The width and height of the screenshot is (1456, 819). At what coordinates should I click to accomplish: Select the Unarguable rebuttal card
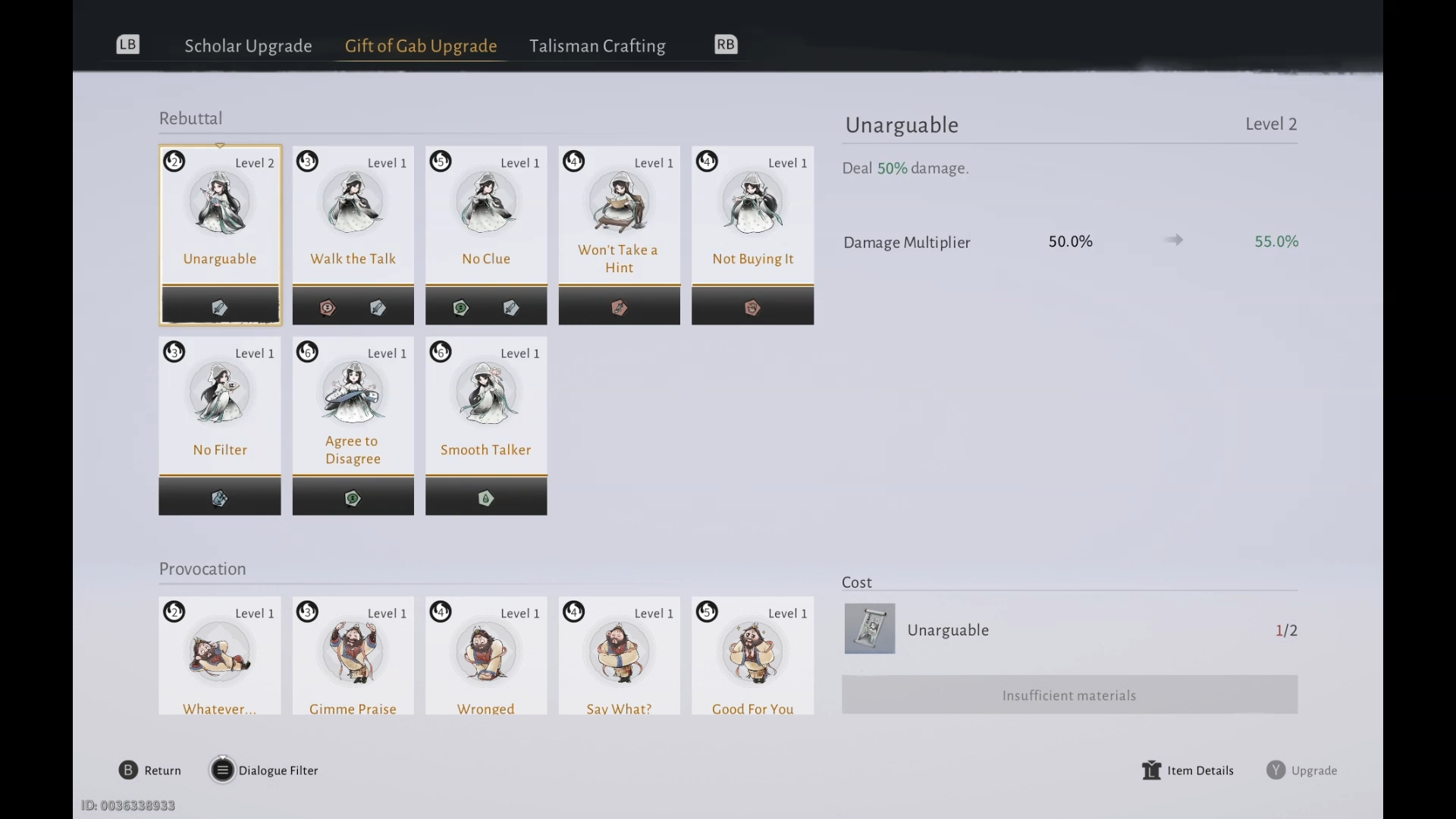[220, 235]
